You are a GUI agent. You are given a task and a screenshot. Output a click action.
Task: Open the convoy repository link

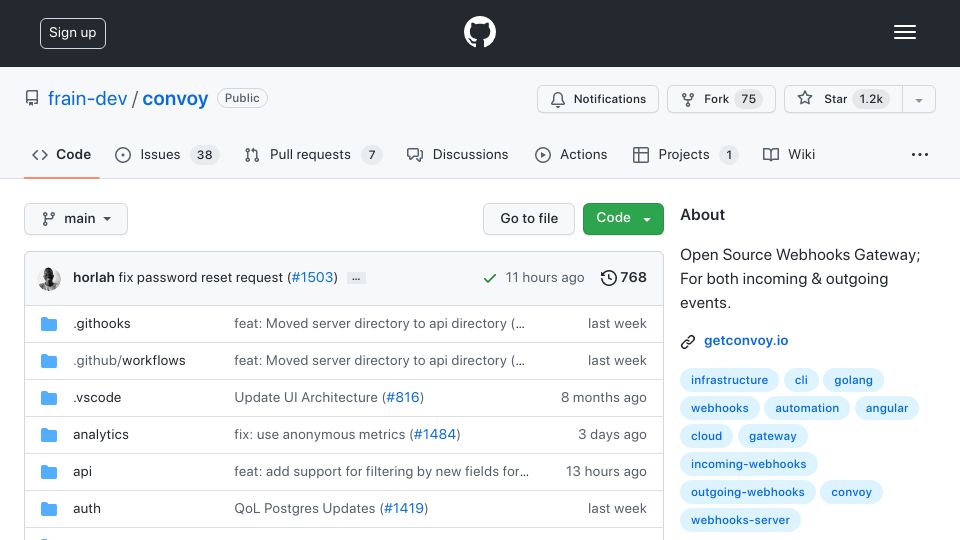(x=175, y=99)
